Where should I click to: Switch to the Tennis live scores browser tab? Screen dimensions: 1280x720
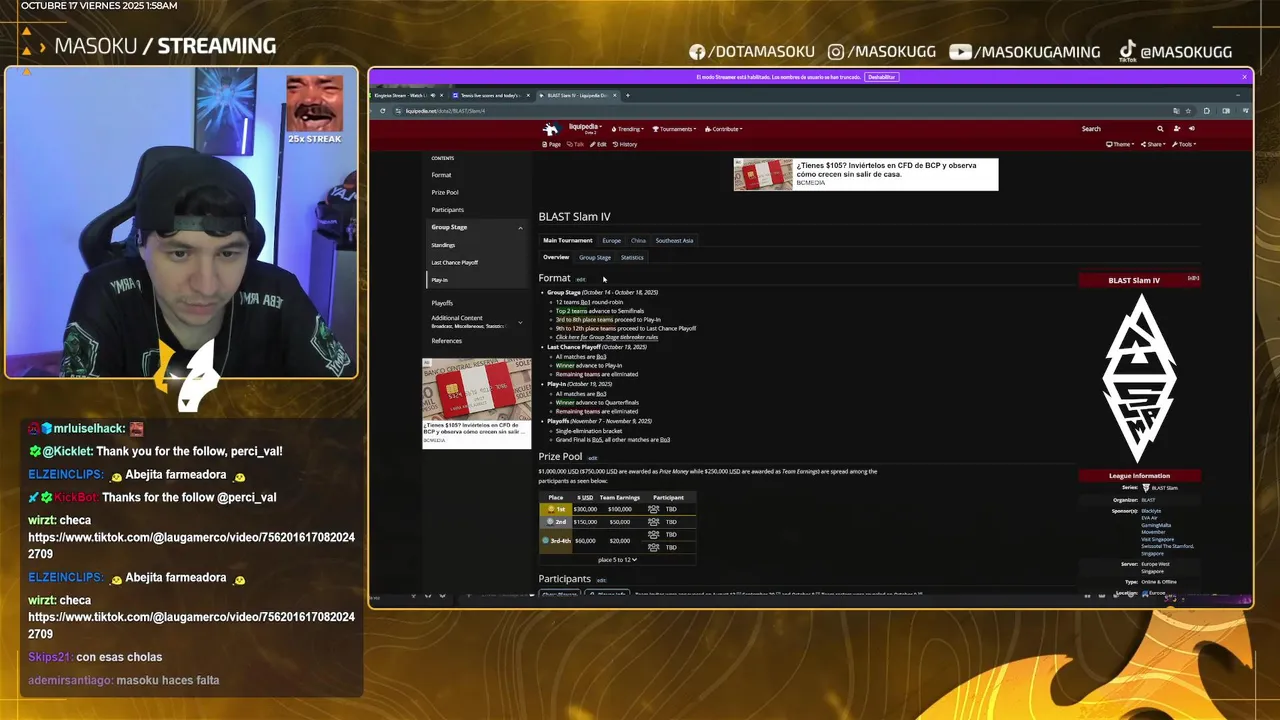[x=492, y=95]
